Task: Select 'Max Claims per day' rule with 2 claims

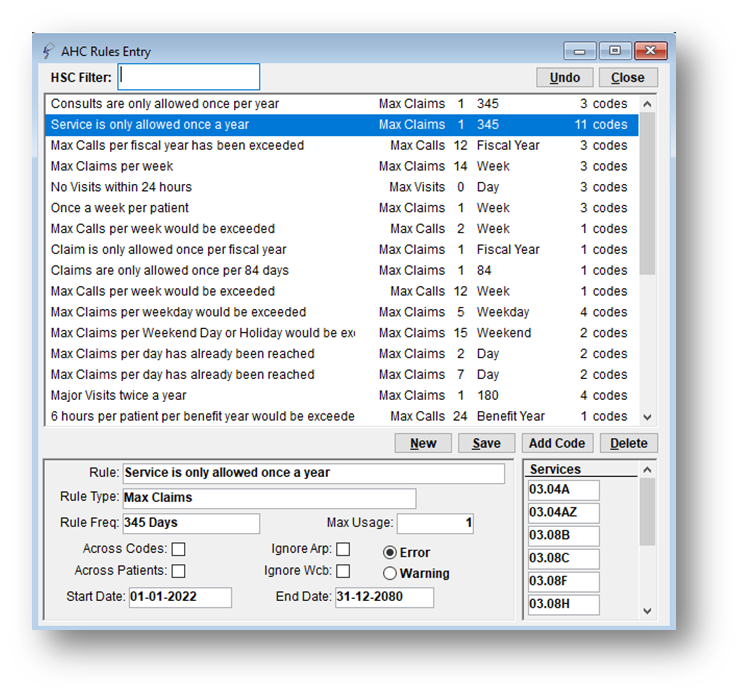Action: [342, 353]
